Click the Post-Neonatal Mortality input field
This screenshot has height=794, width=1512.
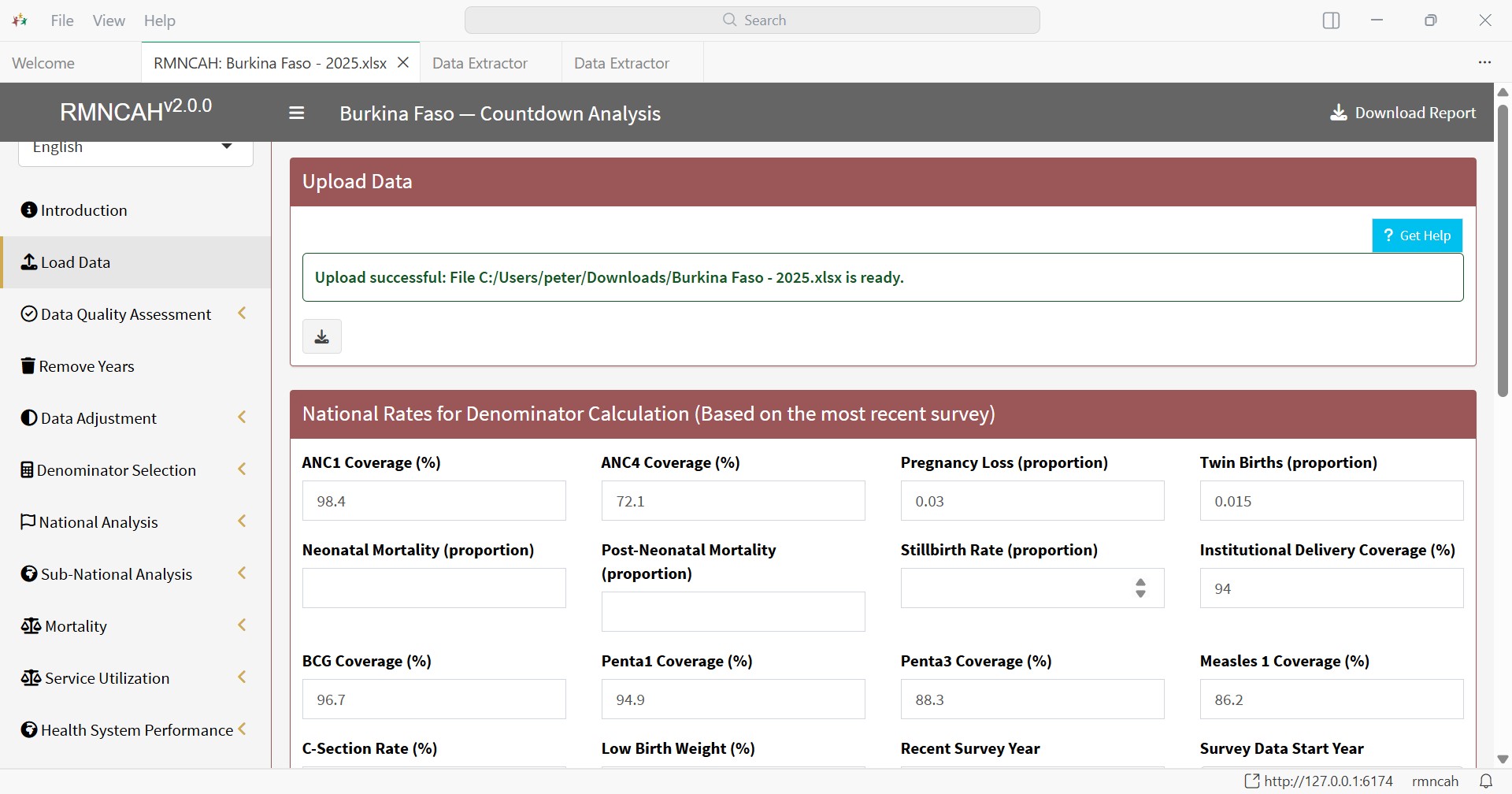(733, 612)
